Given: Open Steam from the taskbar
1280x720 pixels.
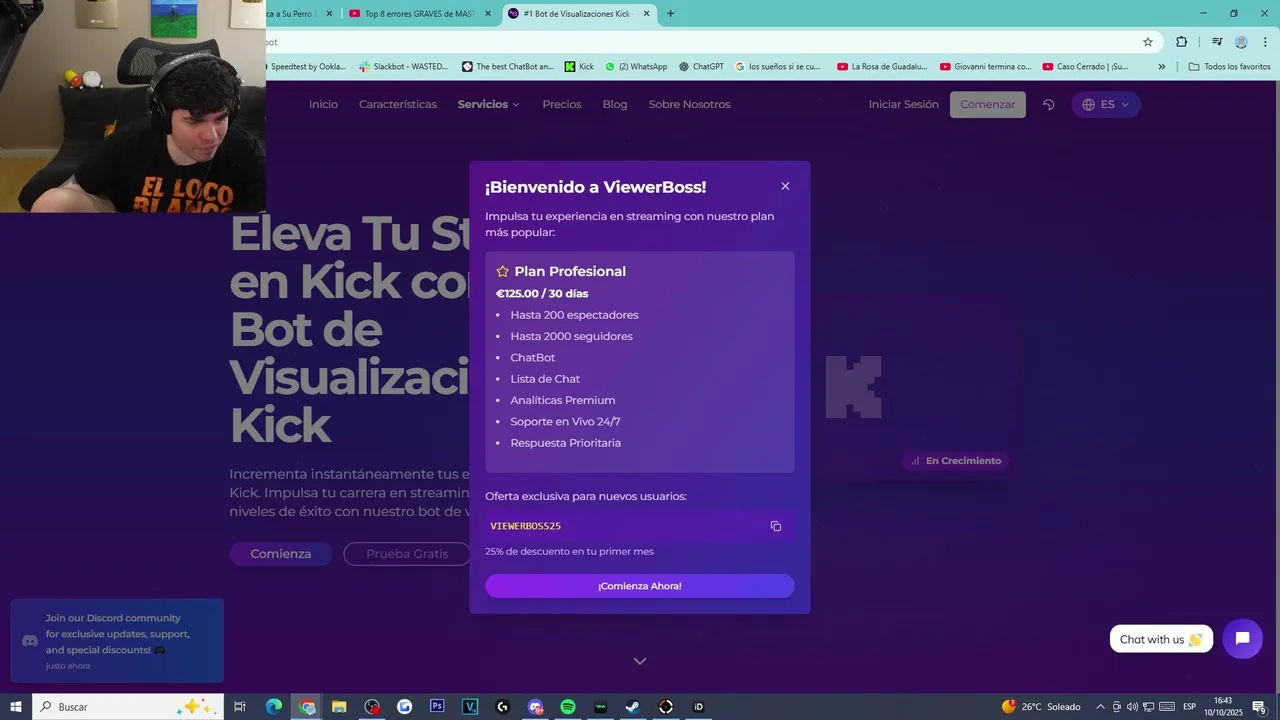Looking at the screenshot, I should (x=633, y=707).
